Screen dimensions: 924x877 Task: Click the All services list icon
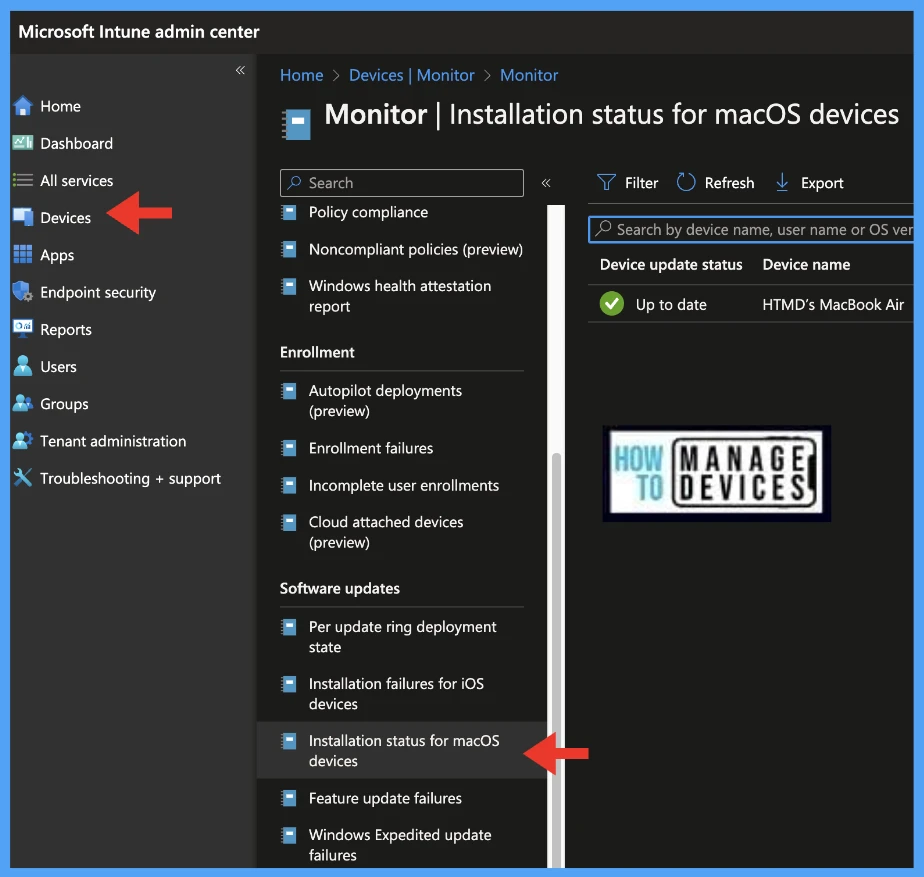coord(23,180)
